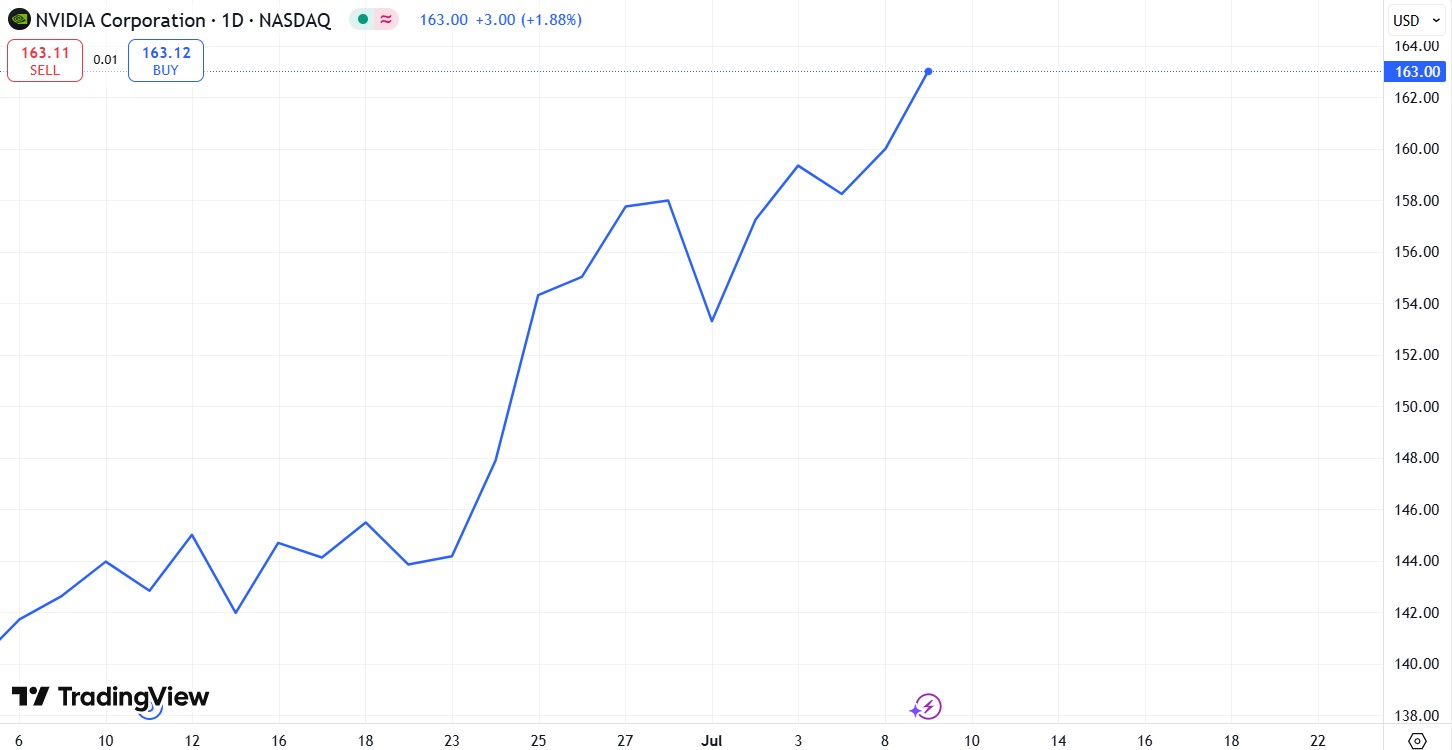1452x750 pixels.
Task: Click the +3.00 (+1.88%) price change text
Action: tap(529, 20)
